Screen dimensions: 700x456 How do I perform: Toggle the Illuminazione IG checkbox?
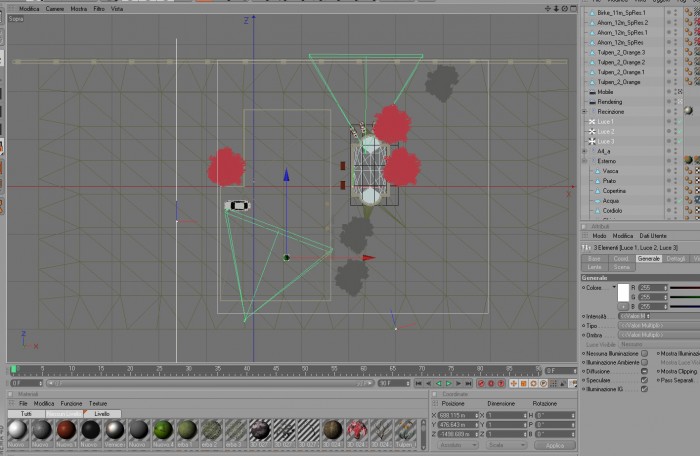(x=644, y=389)
